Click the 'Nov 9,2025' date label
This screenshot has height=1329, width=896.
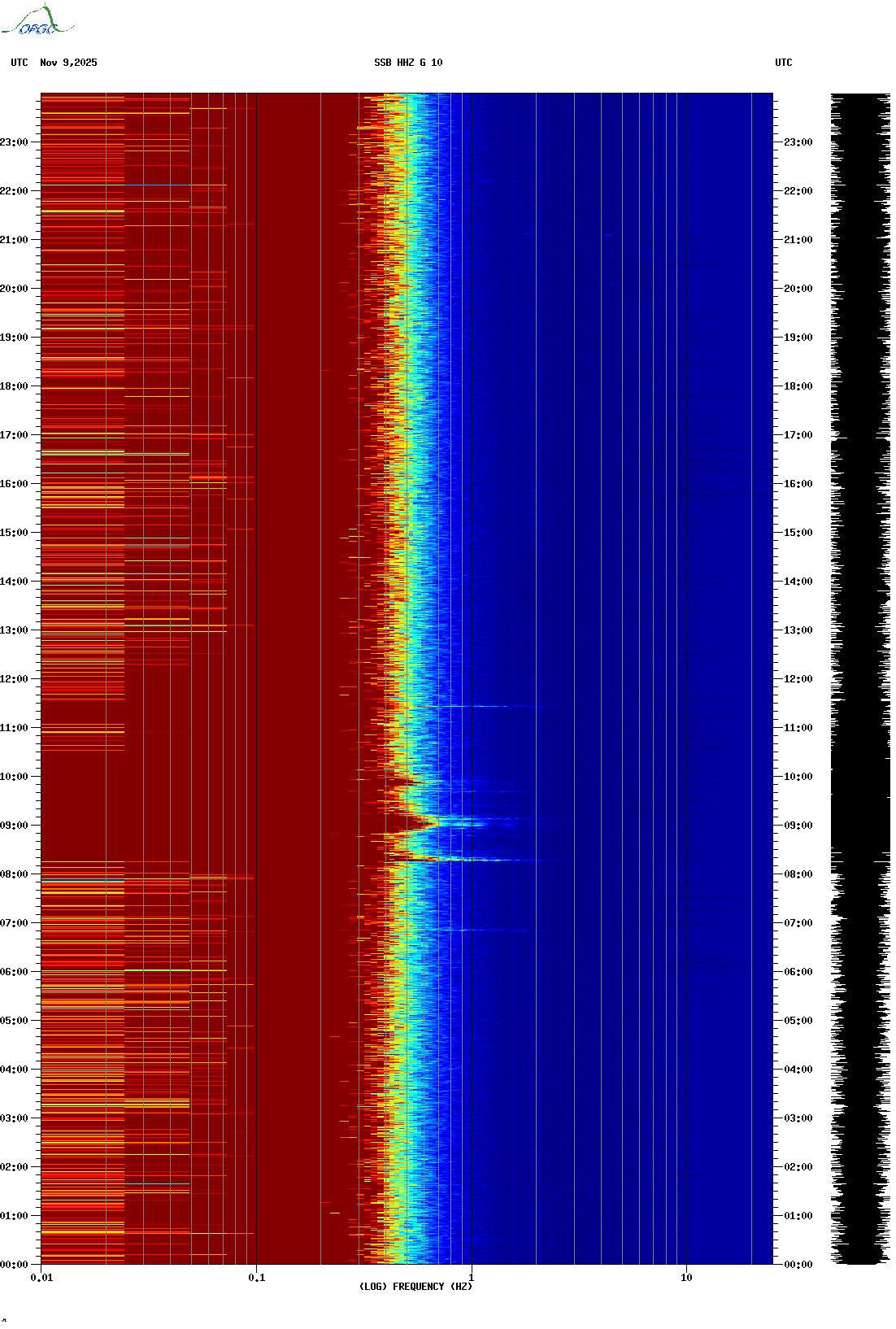tap(68, 63)
